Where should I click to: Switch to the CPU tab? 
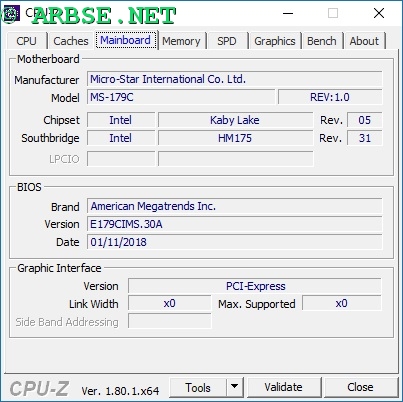pos(26,41)
